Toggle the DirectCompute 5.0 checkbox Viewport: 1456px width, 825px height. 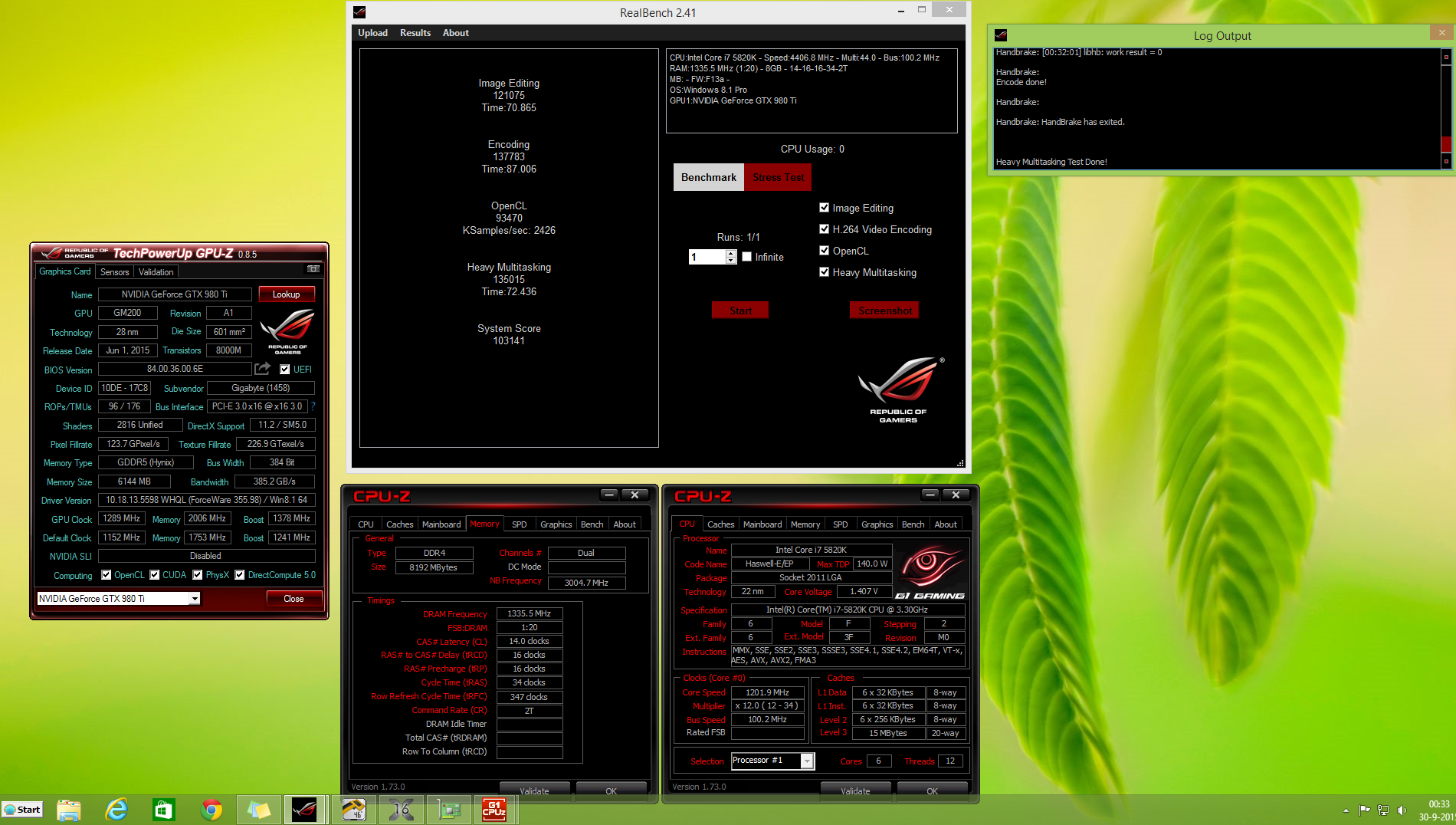pos(240,575)
